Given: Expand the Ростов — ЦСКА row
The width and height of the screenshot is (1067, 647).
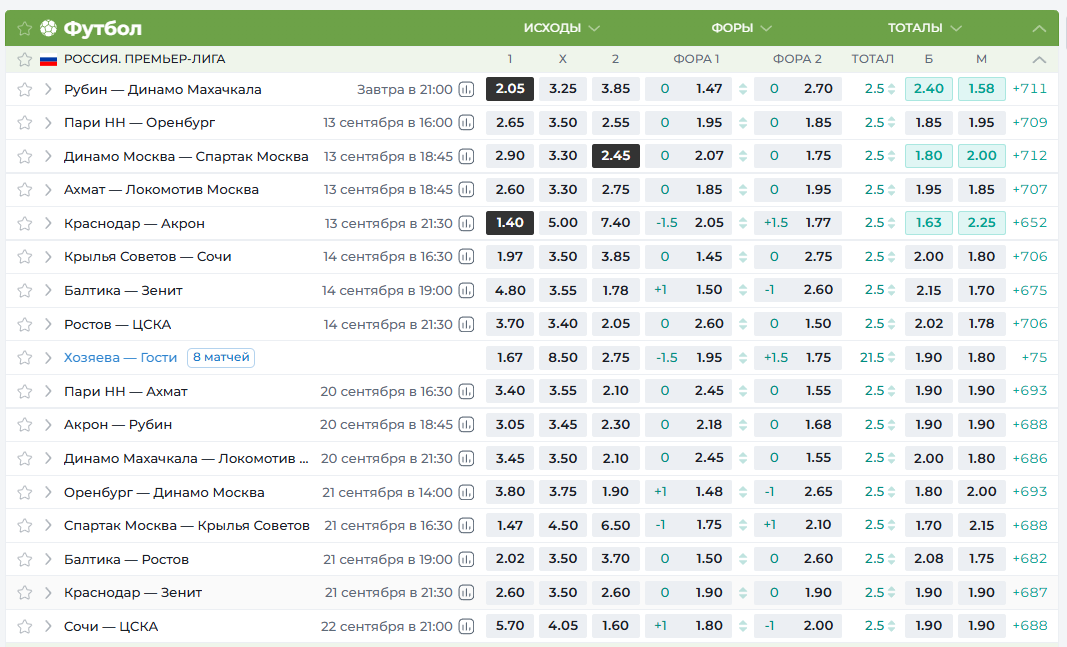Looking at the screenshot, I should (x=48, y=325).
